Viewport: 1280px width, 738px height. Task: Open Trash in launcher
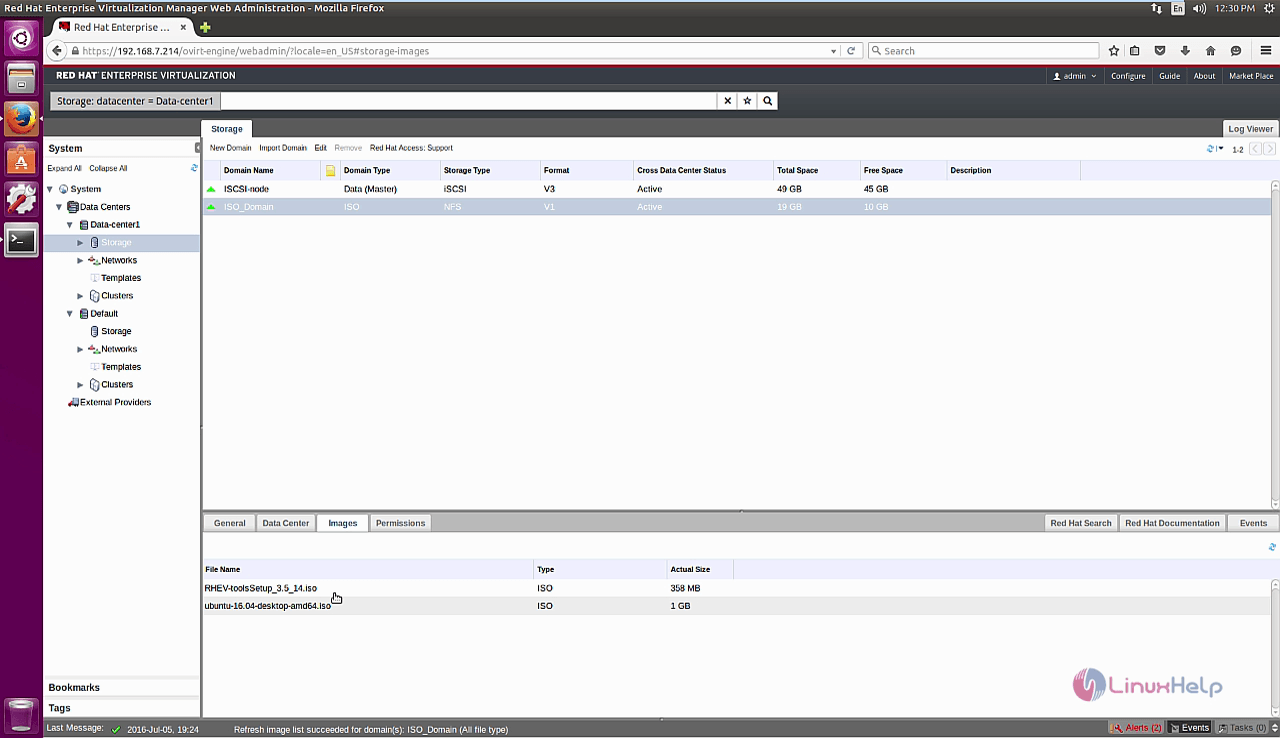click(x=21, y=715)
